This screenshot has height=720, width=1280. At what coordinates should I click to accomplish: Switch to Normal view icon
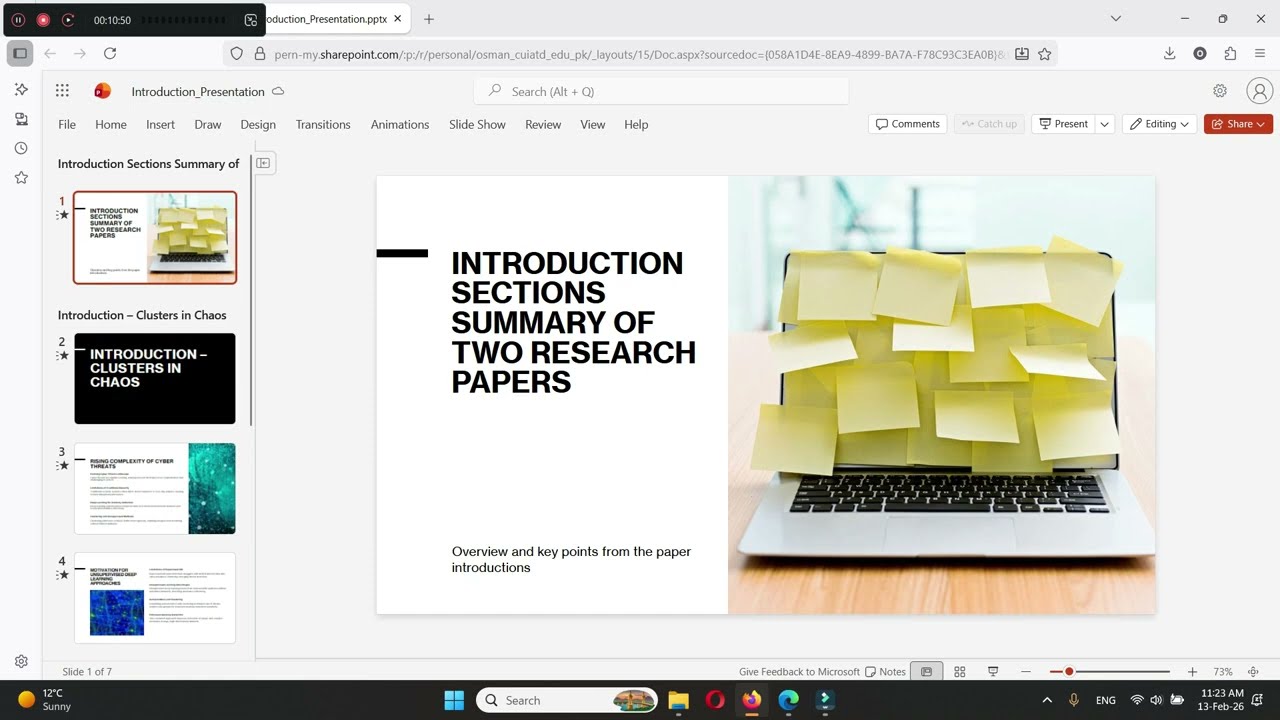pos(926,672)
